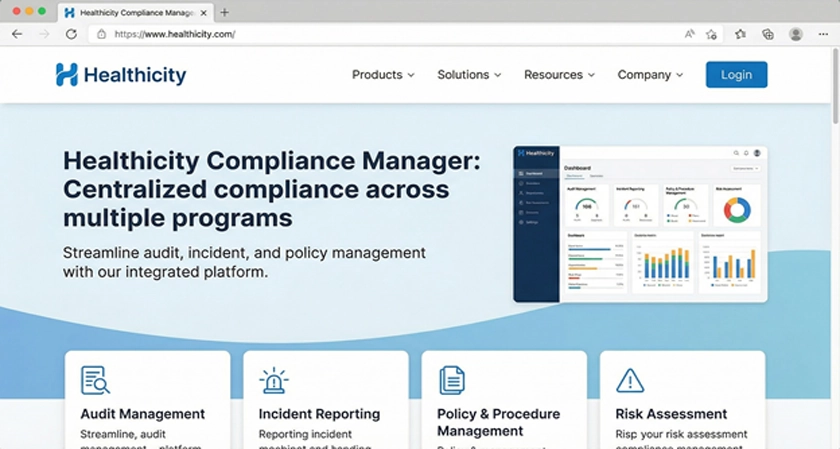The height and width of the screenshot is (449, 840).
Task: Click the read aloud icon in address bar
Action: pos(689,34)
